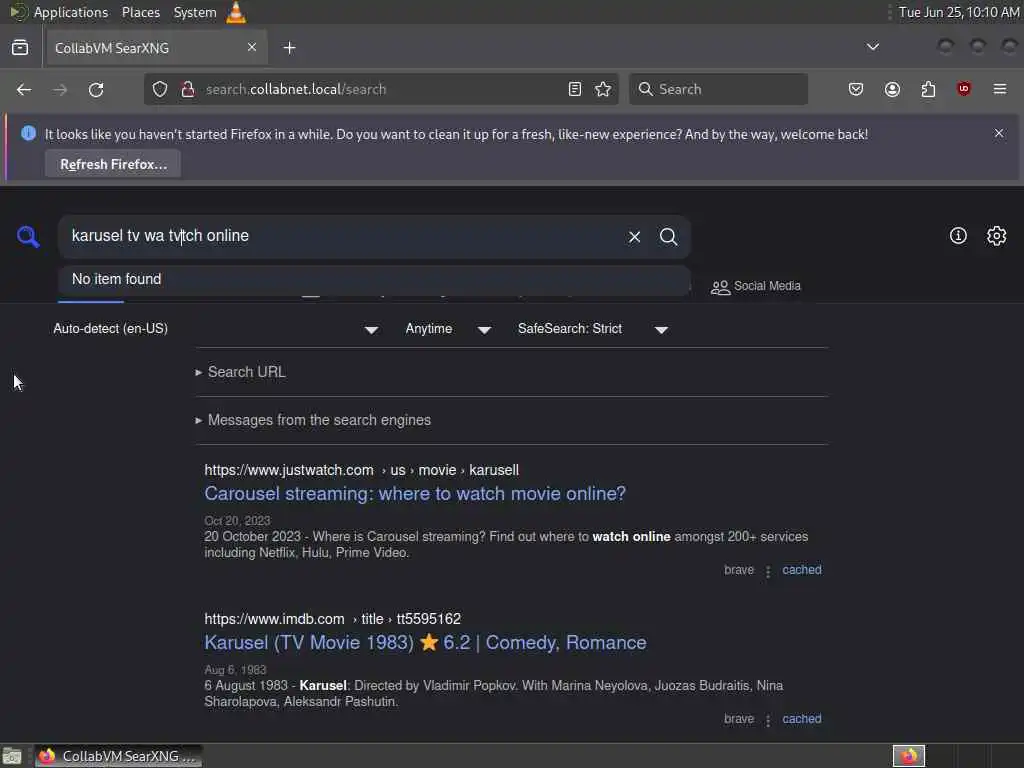Open SearXNG preferences gear icon
1024x768 pixels.
(996, 236)
